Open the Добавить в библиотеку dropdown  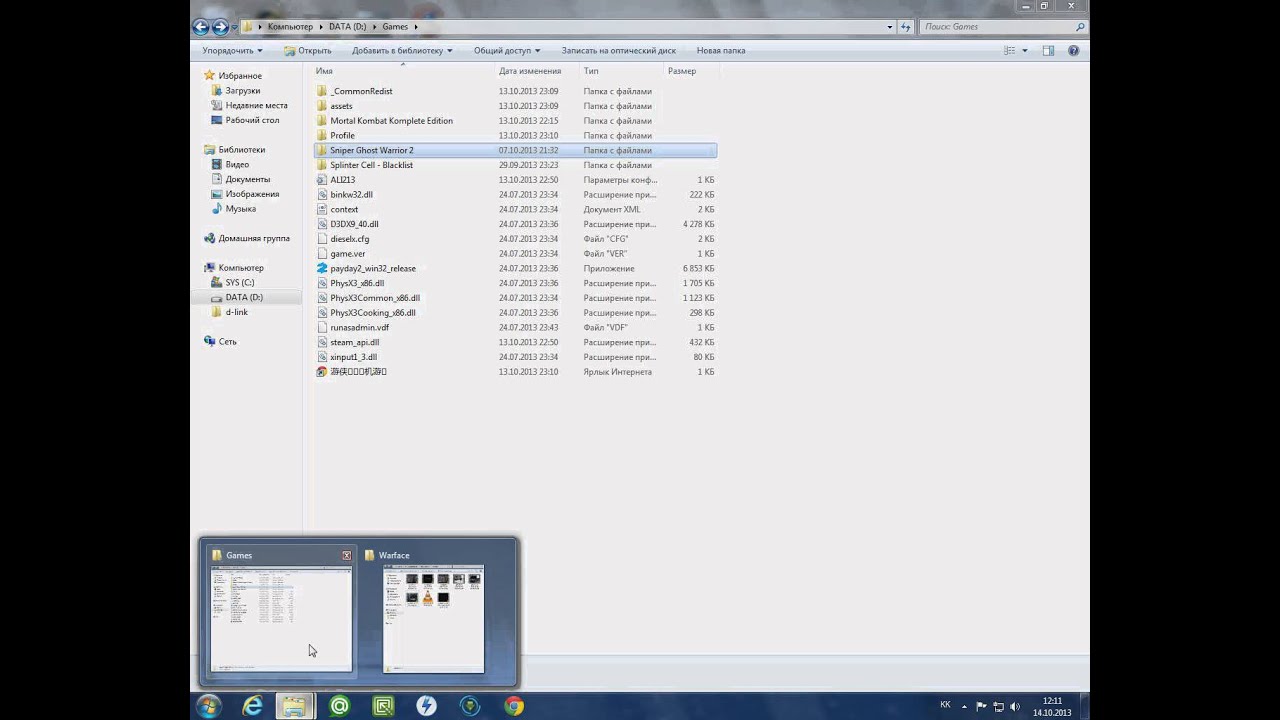point(402,50)
